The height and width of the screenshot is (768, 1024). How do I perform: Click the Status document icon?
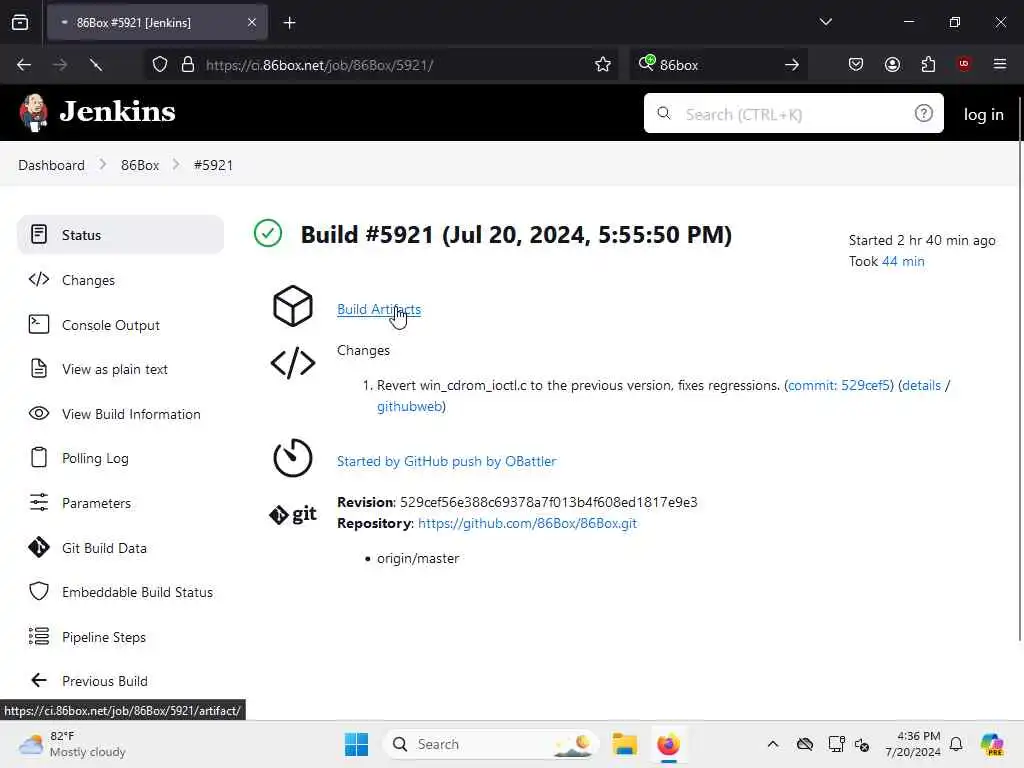tap(39, 234)
